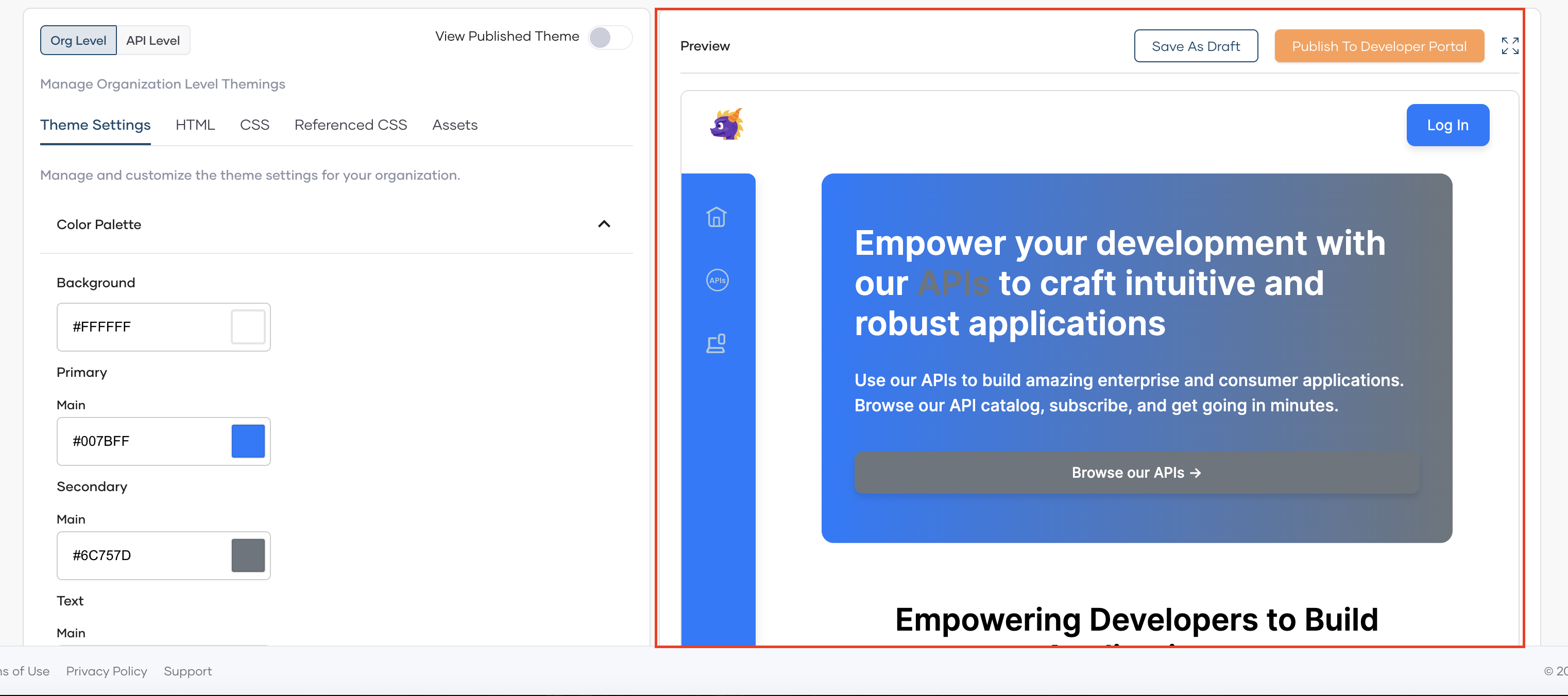Edit the Background hex value field
Viewport: 1568px width, 696px height.
point(140,327)
